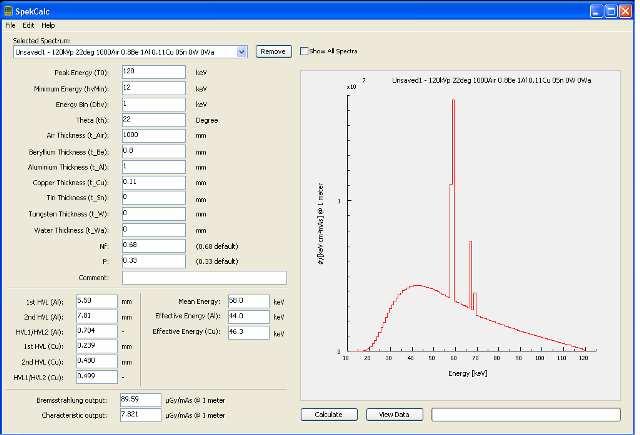The image size is (640, 435).
Task: Open the File menu
Action: pyautogui.click(x=10, y=25)
